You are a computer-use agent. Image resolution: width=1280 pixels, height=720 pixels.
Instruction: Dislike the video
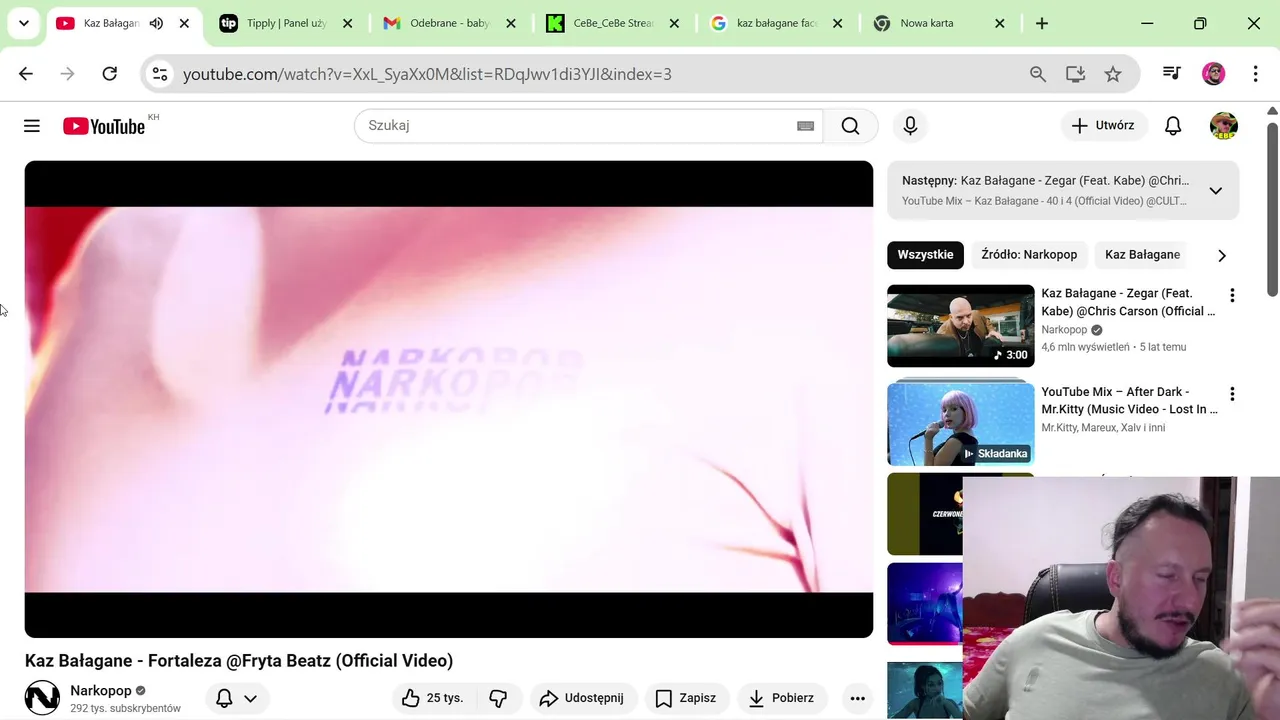[x=498, y=698]
